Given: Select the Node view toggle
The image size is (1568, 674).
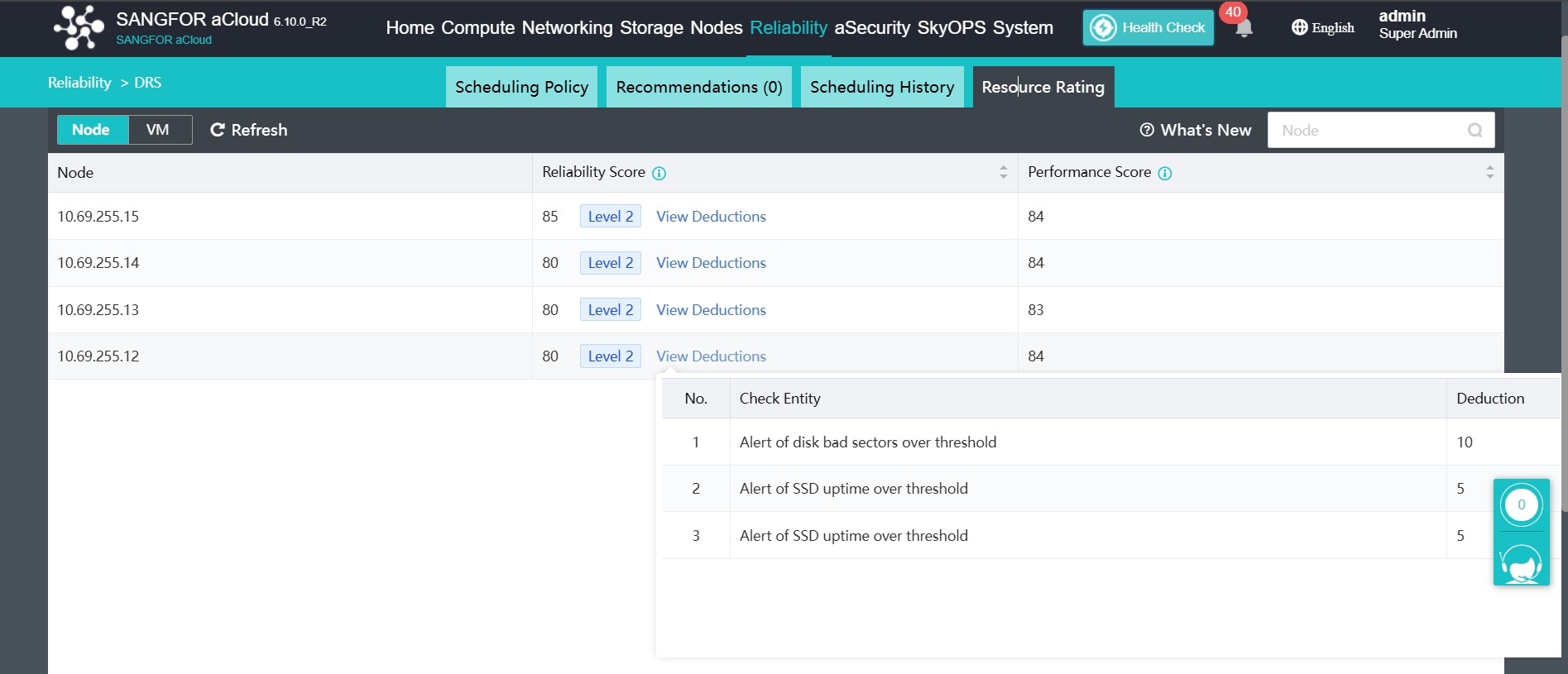Looking at the screenshot, I should point(93,130).
